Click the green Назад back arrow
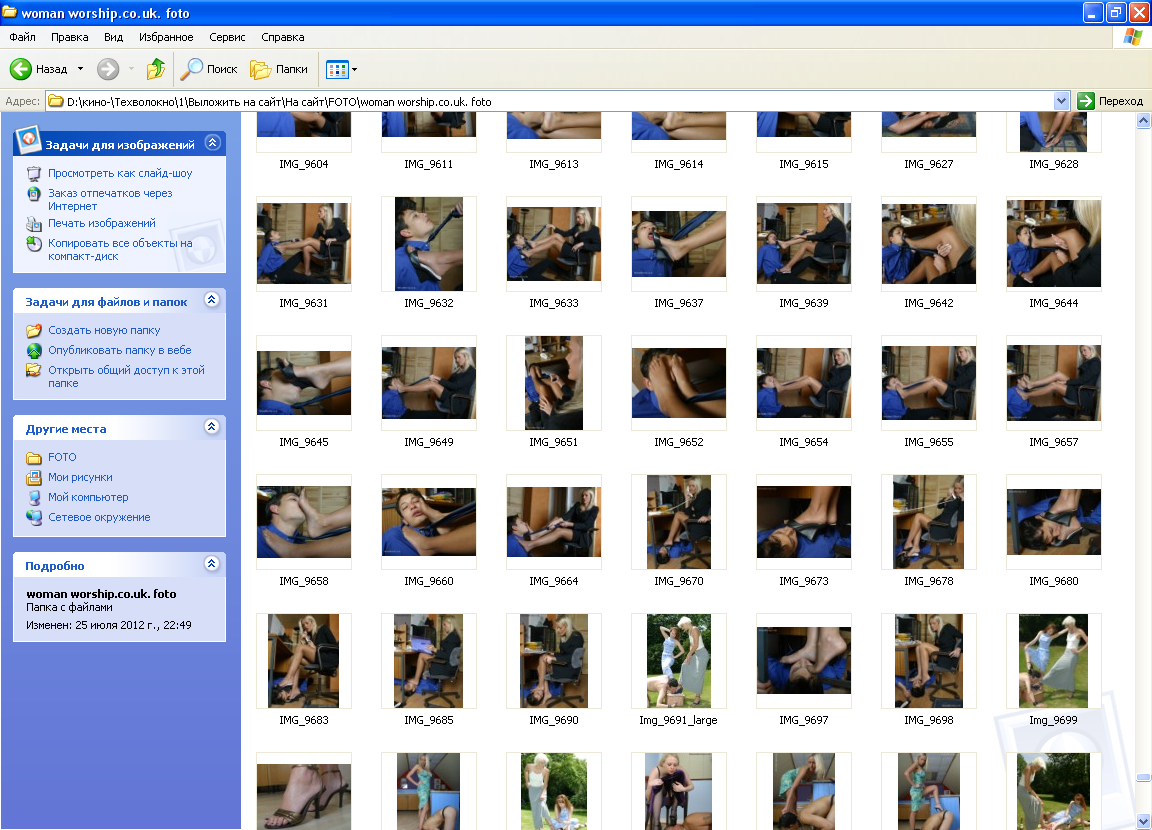The image size is (1152, 830). click(21, 69)
